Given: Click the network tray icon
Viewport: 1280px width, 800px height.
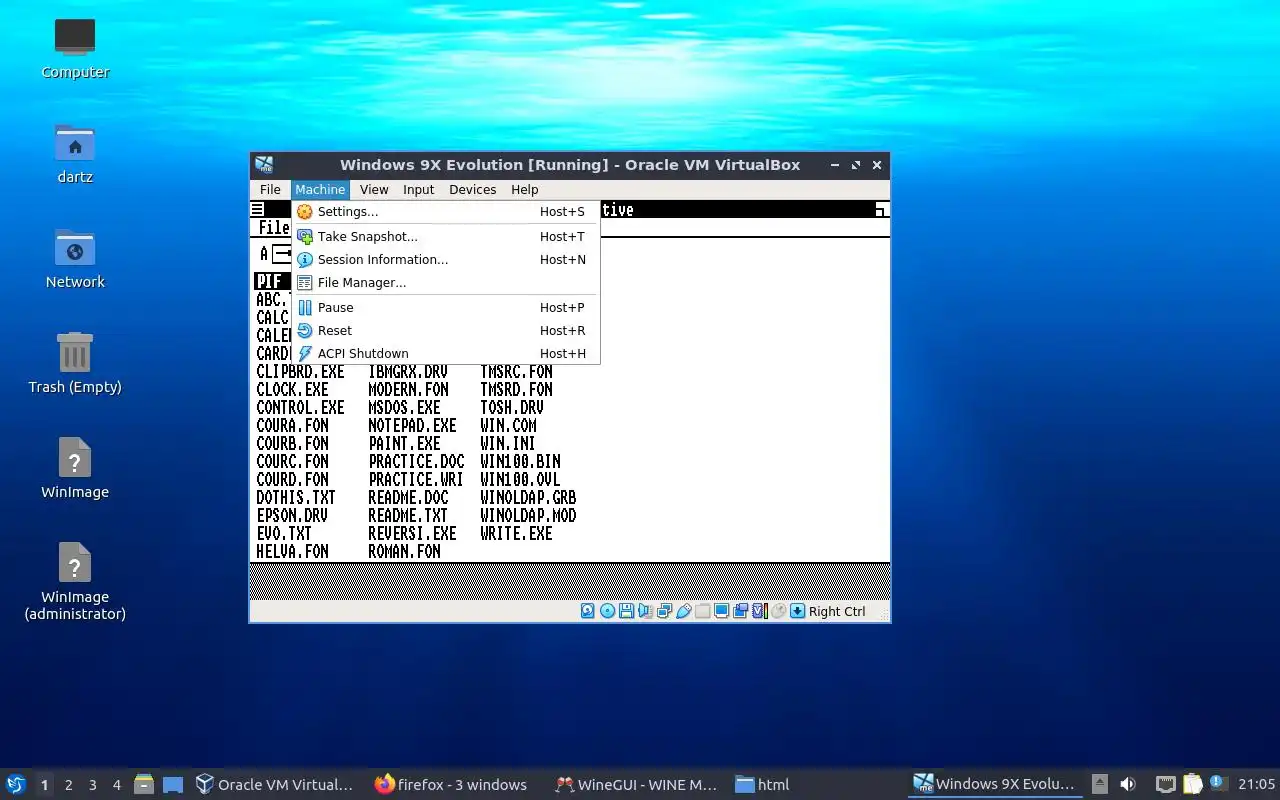Looking at the screenshot, I should pos(1165,784).
